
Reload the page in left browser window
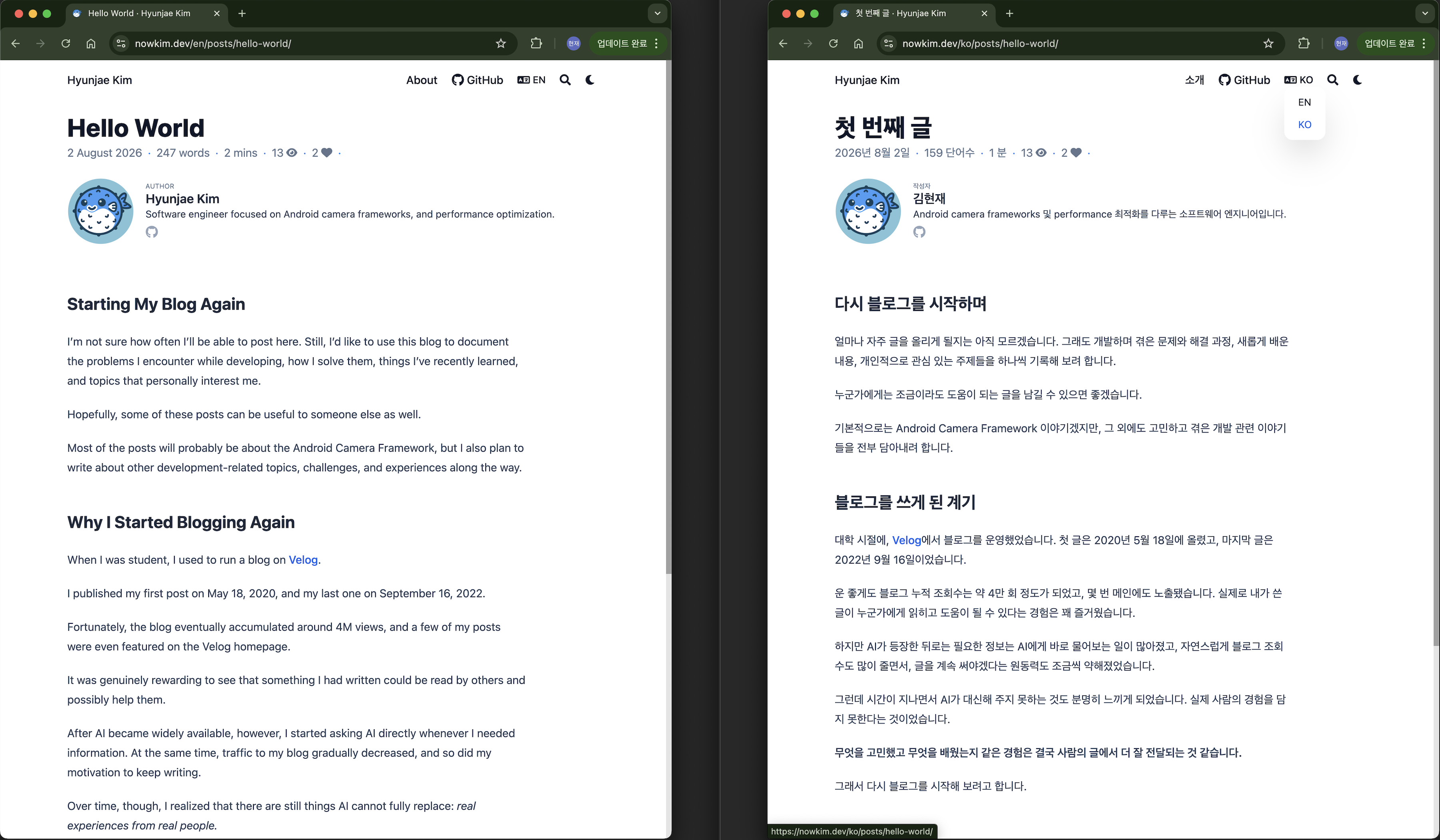[66, 44]
